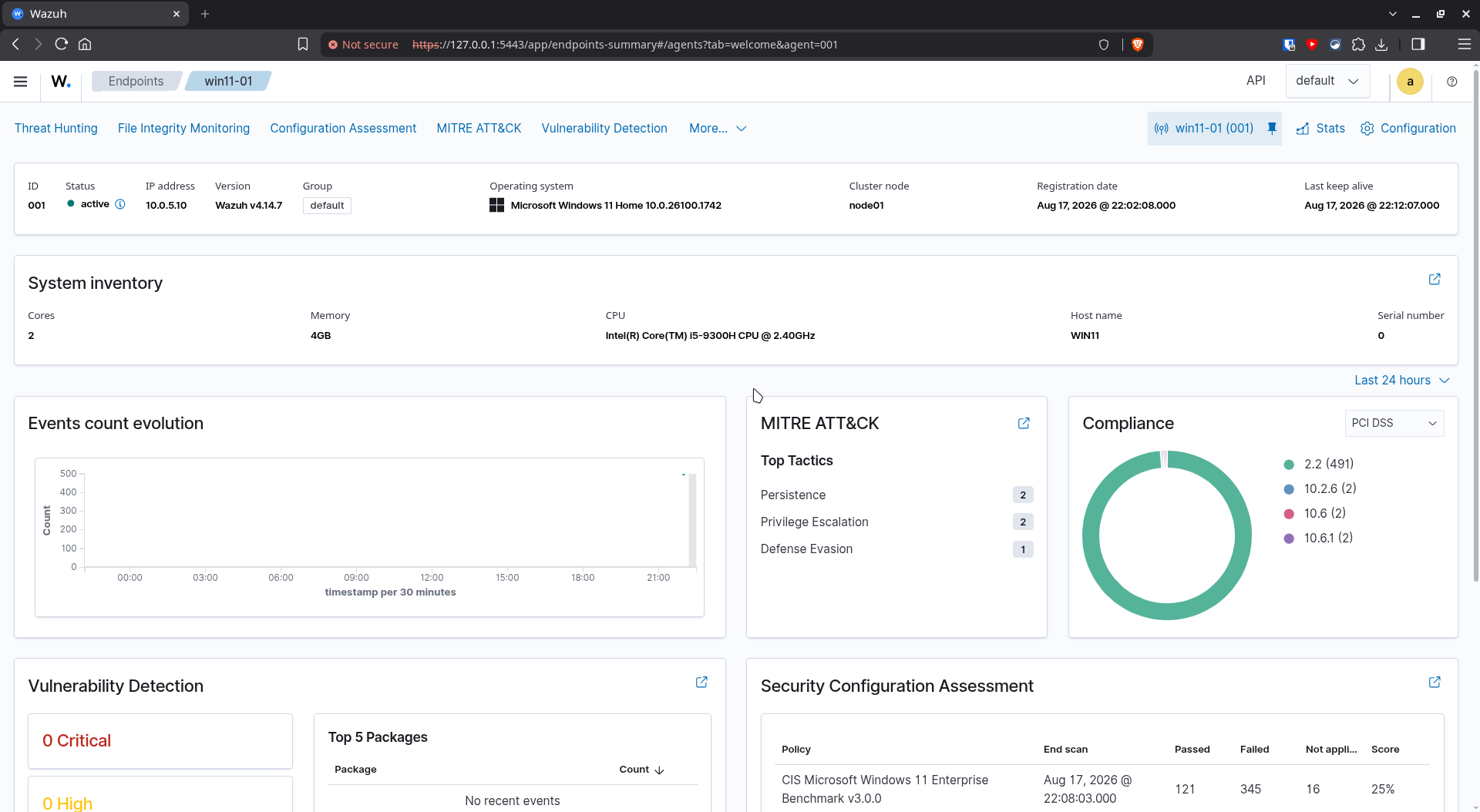Open Threat Hunting tab

coord(56,129)
